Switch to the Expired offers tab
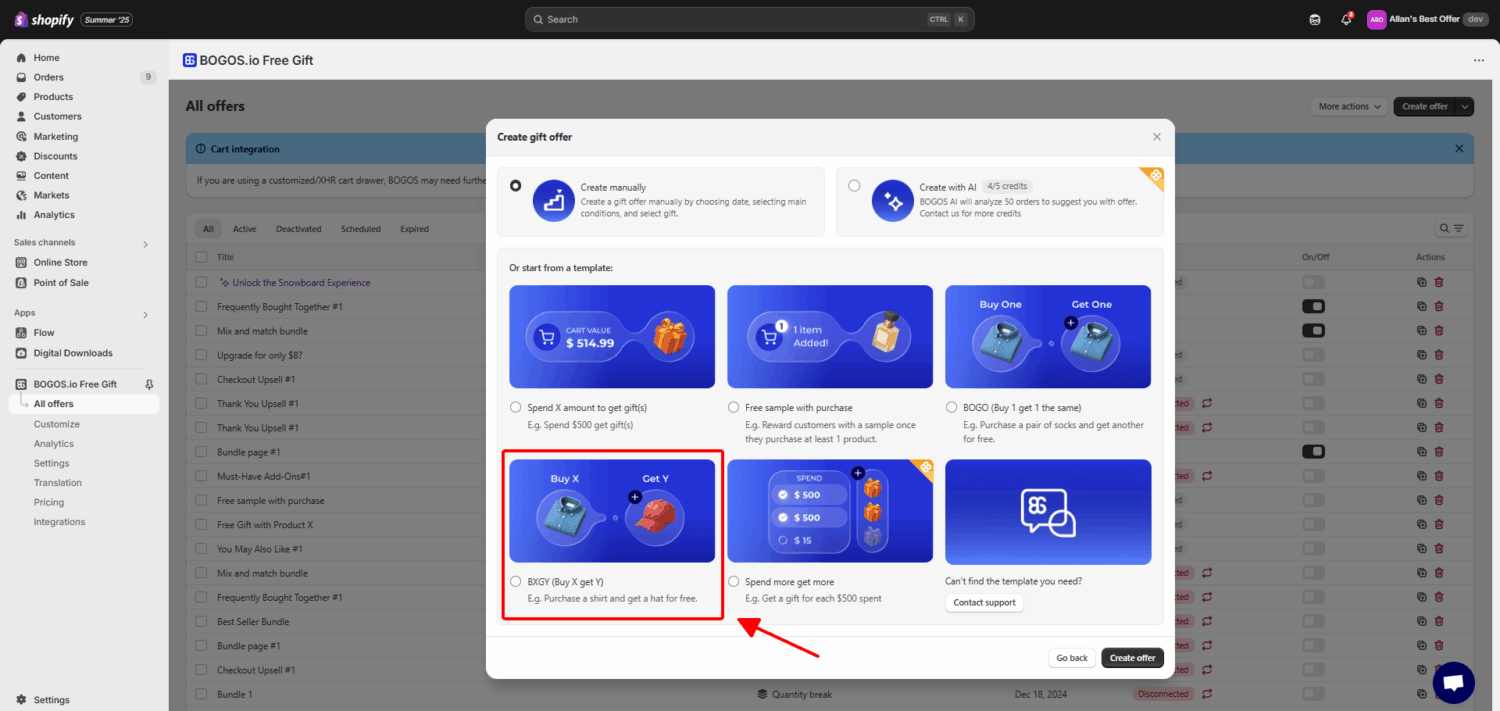Image resolution: width=1500 pixels, height=711 pixels. coord(415,229)
